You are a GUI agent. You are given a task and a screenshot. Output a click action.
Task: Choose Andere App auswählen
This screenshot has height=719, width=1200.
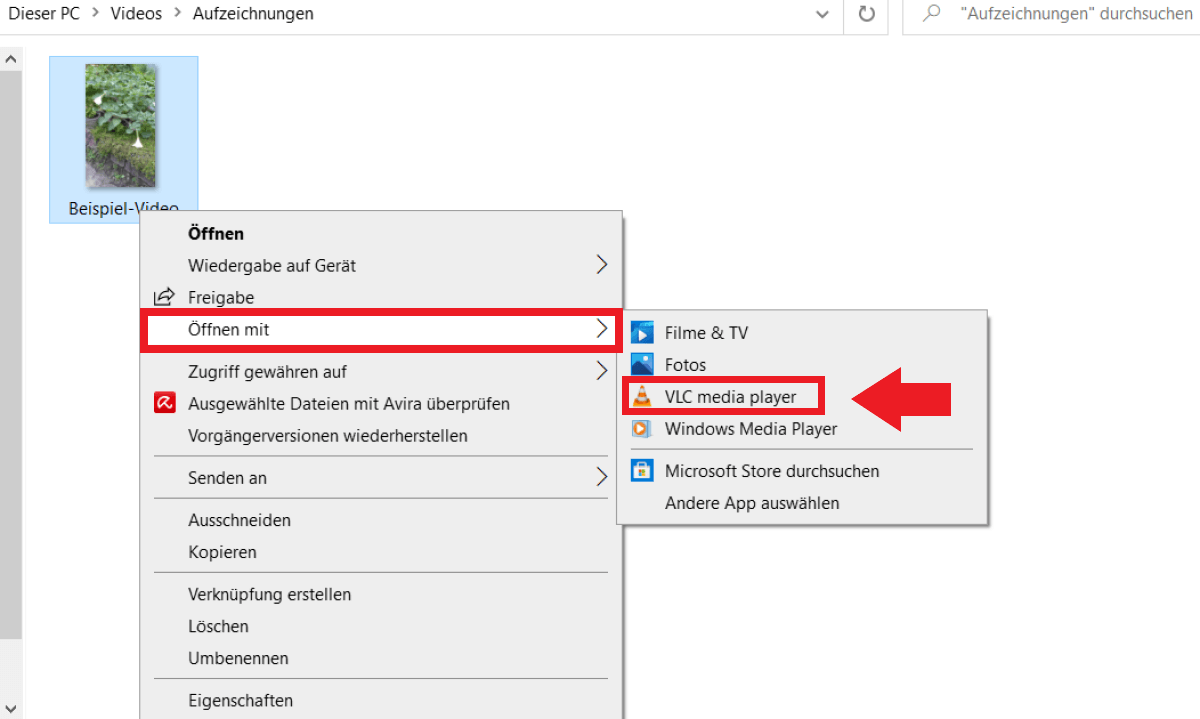tap(802, 503)
